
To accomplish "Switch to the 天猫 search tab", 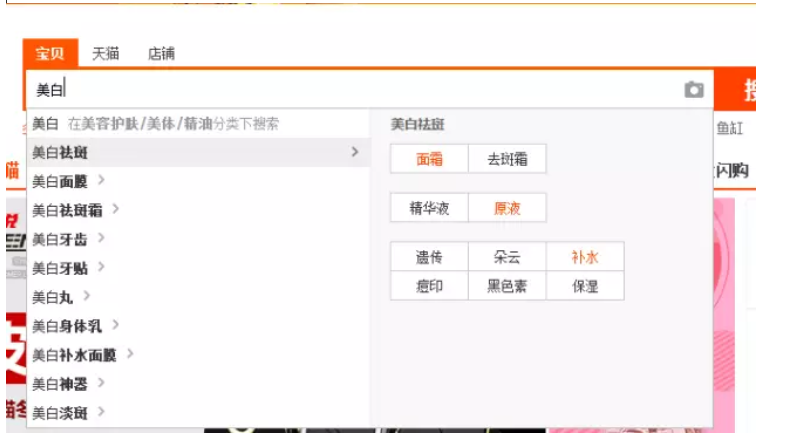I will [105, 54].
